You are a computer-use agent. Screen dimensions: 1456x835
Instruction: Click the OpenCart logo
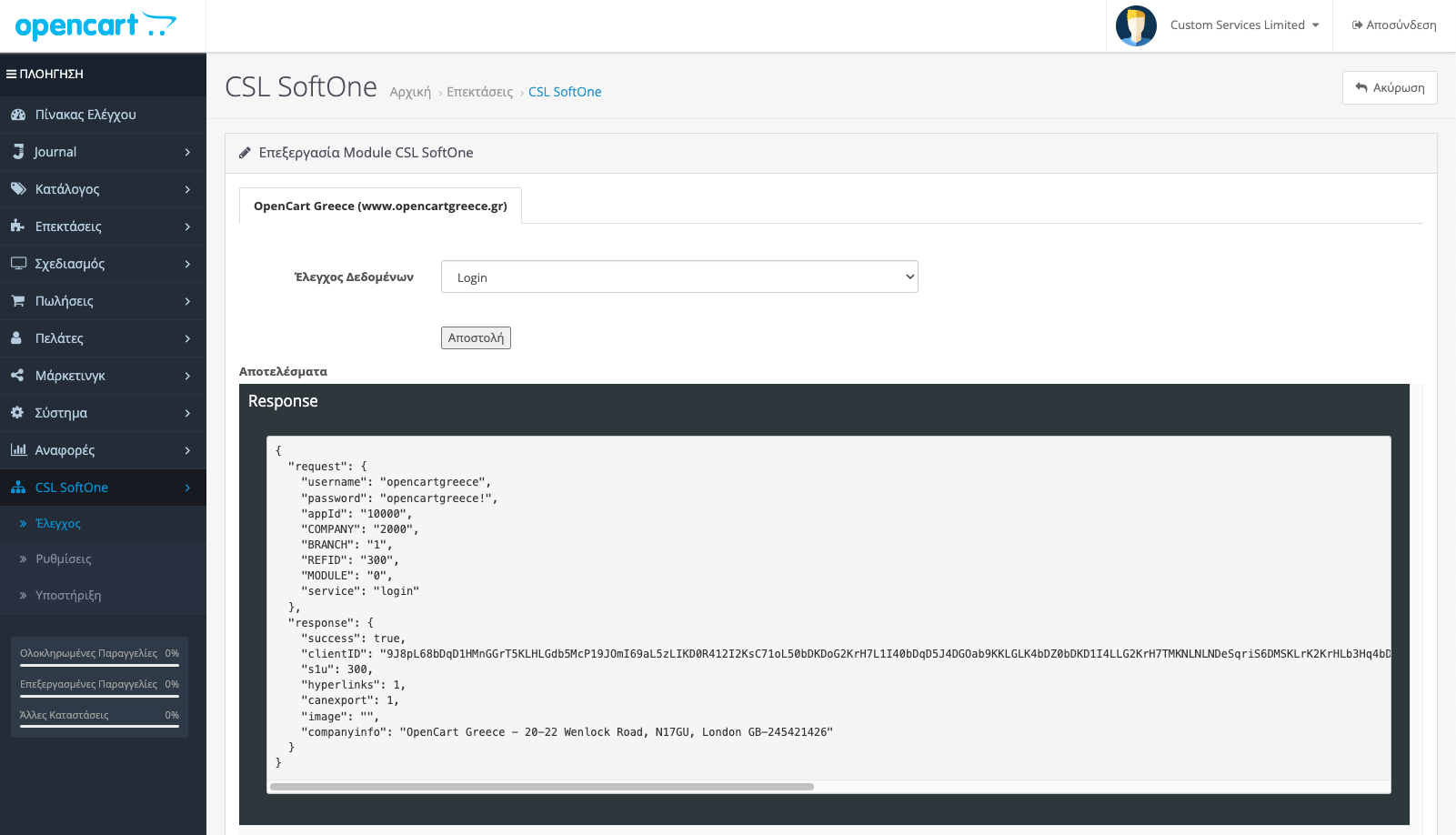(x=95, y=25)
